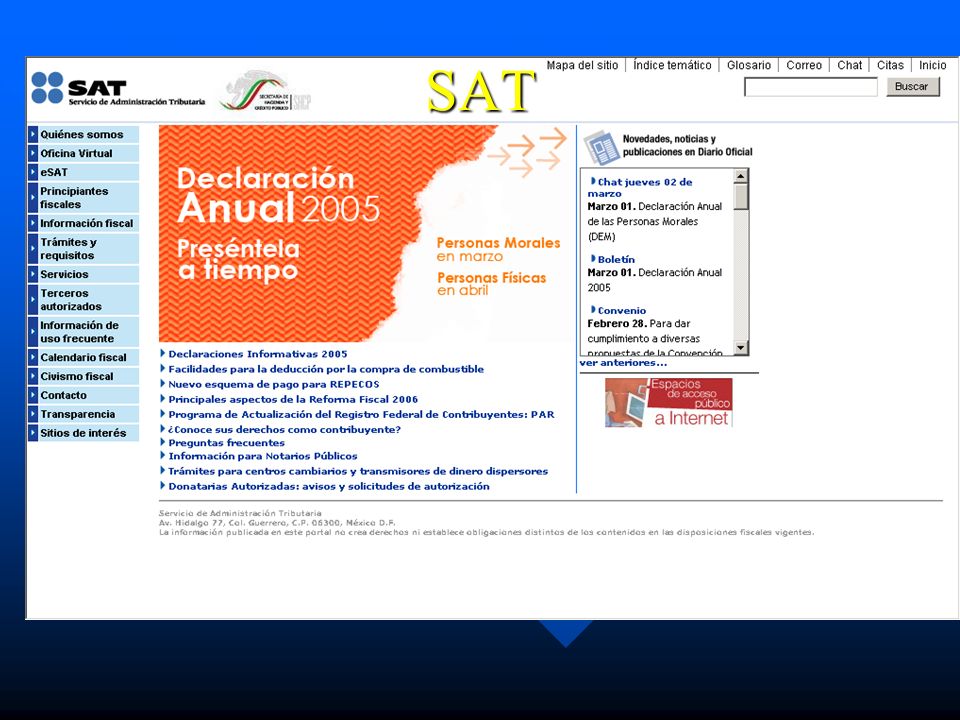960x720 pixels.
Task: Click Personas Físicas en abril text
Action: click(x=492, y=283)
